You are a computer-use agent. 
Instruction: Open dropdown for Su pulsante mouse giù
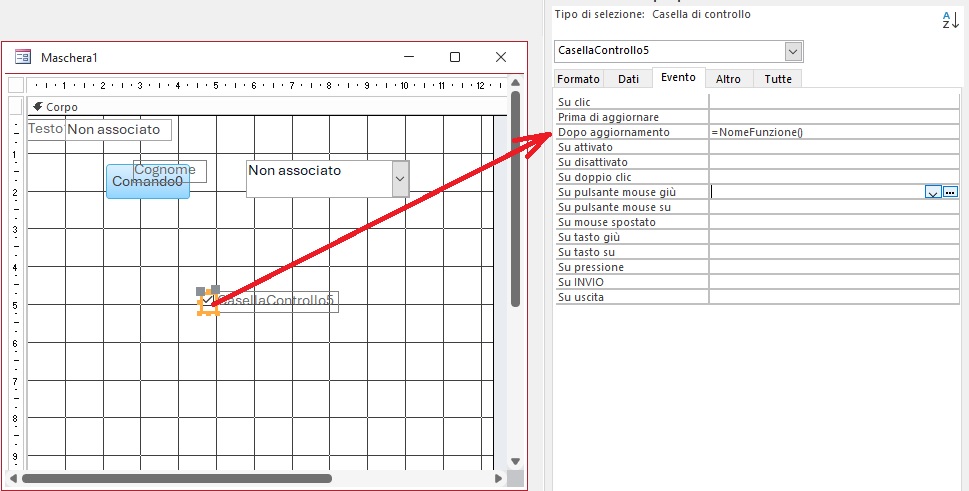(x=933, y=191)
